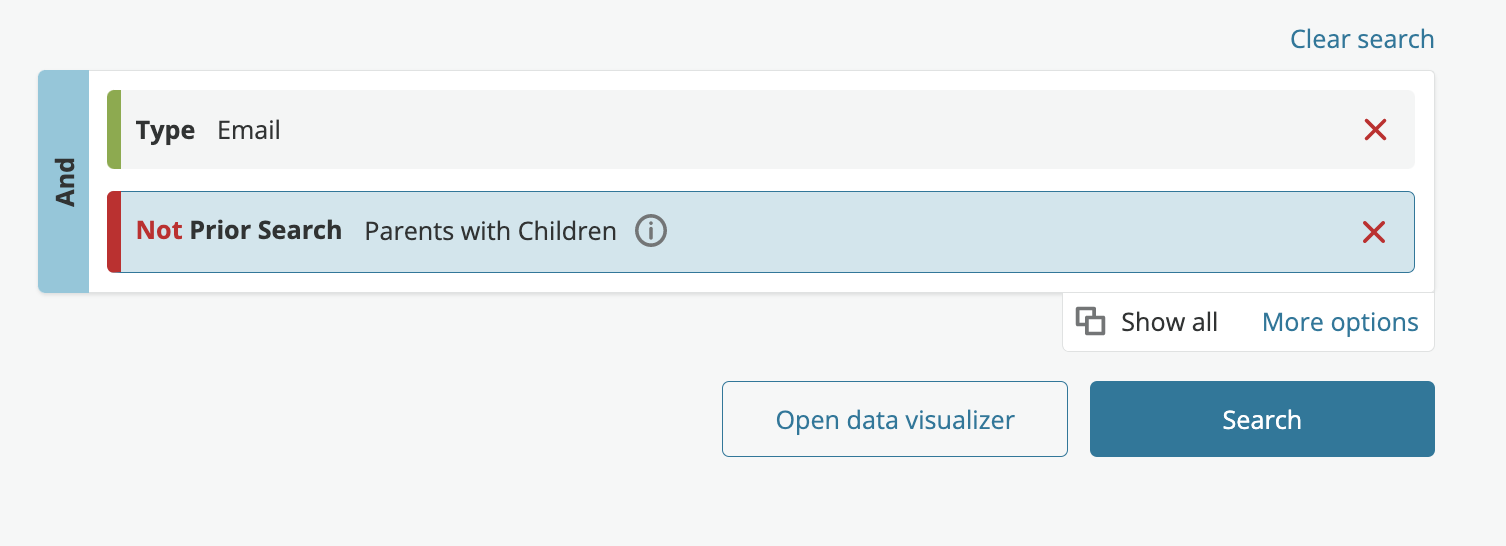Select the Type criterion row

point(761,130)
